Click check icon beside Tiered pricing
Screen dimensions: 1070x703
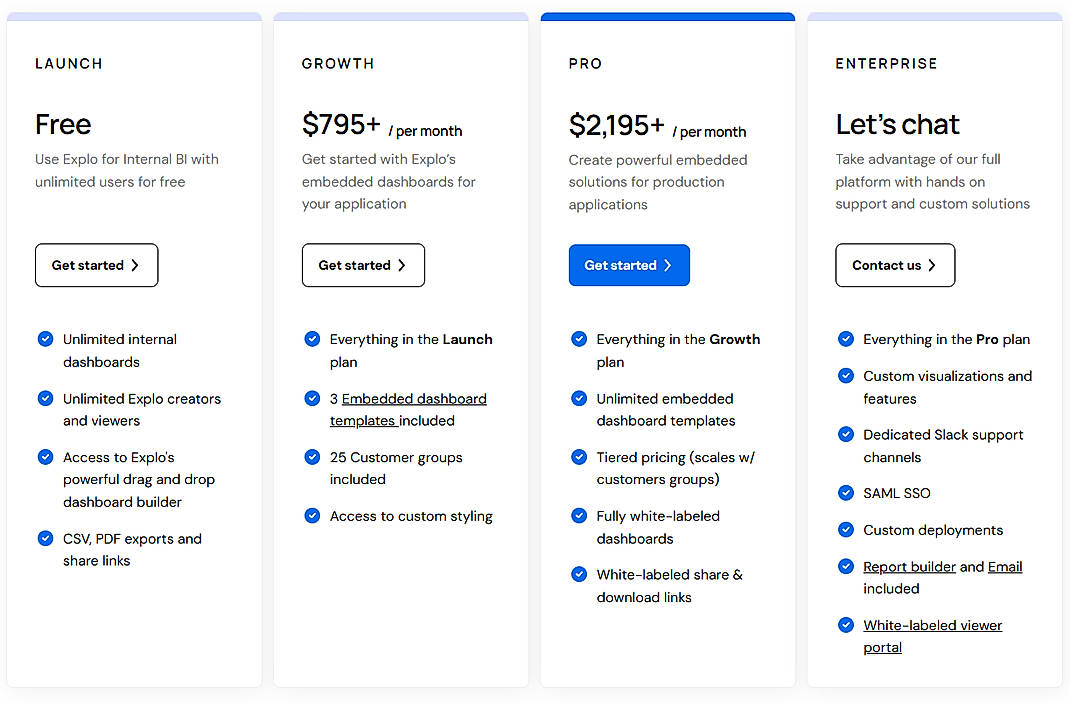pos(579,457)
